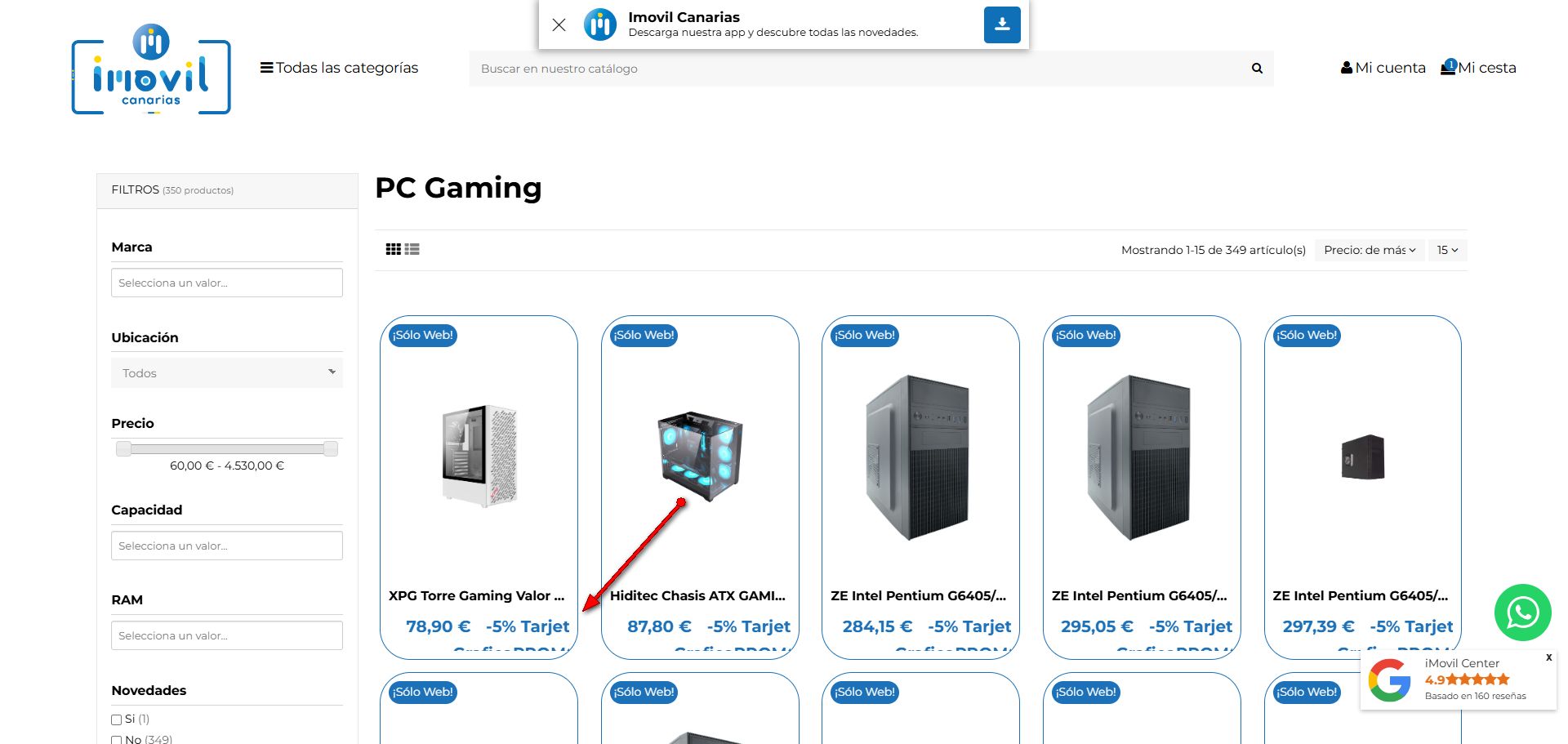
Task: Check the Novedades No checkbox
Action: pyautogui.click(x=116, y=740)
